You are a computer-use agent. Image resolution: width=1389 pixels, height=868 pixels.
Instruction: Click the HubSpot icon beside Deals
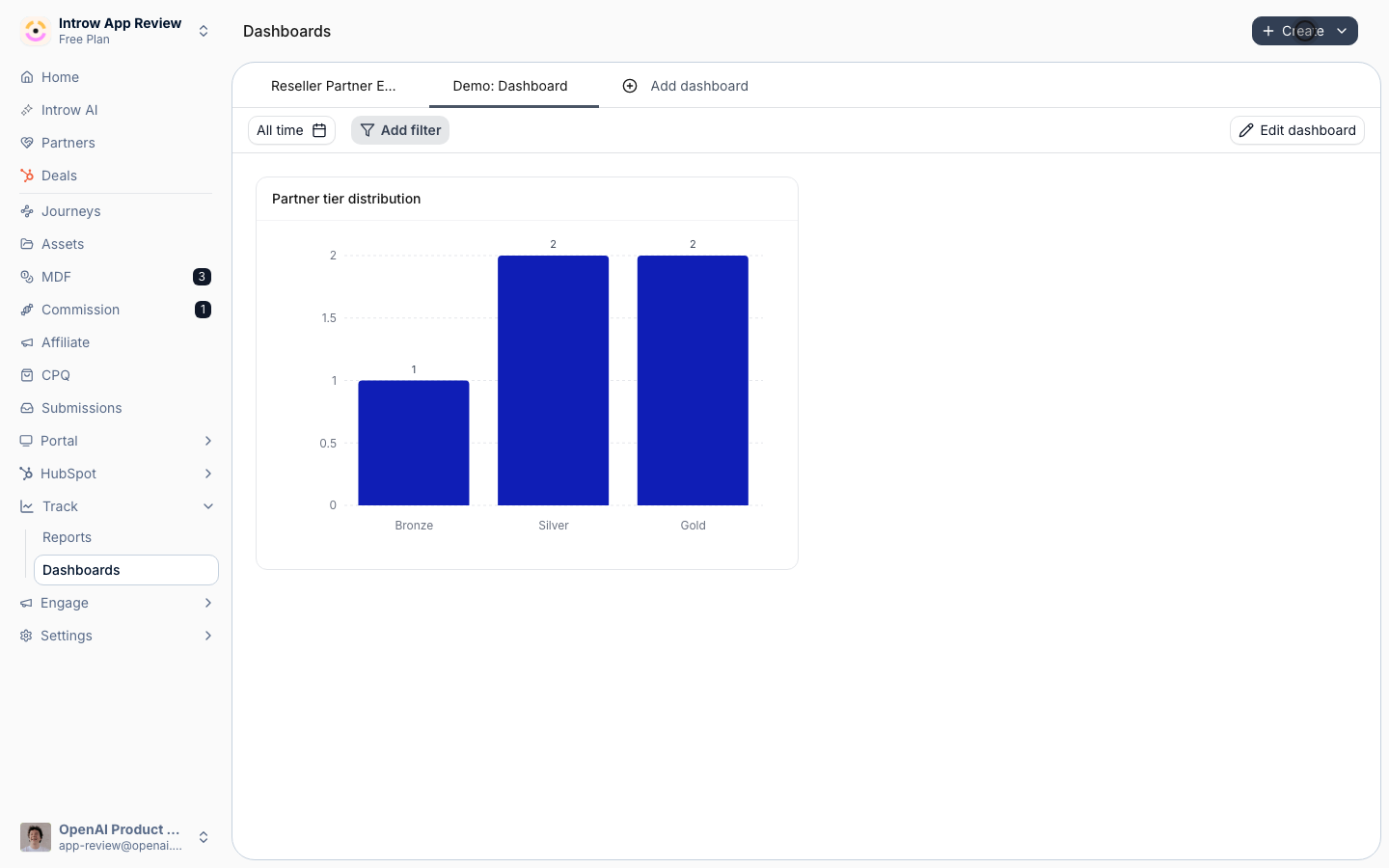click(x=27, y=176)
